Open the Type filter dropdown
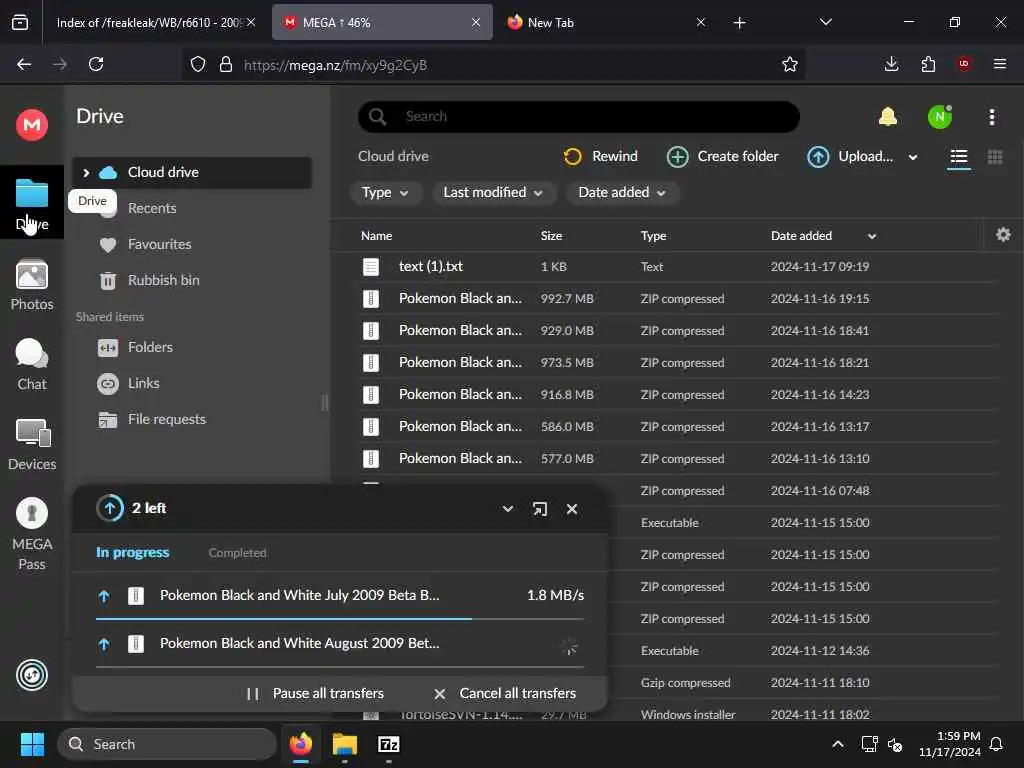This screenshot has width=1024, height=768. coord(385,193)
